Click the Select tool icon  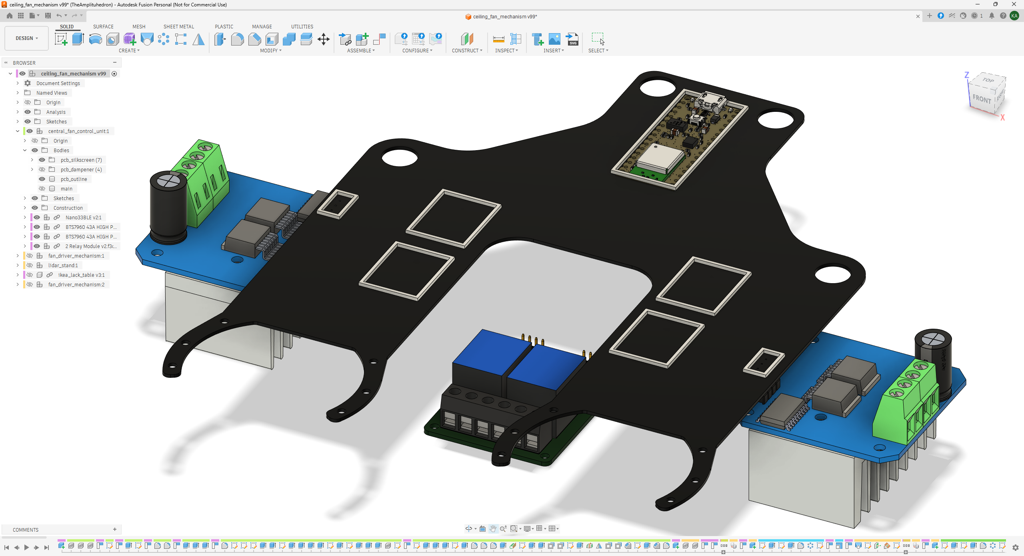click(x=598, y=39)
